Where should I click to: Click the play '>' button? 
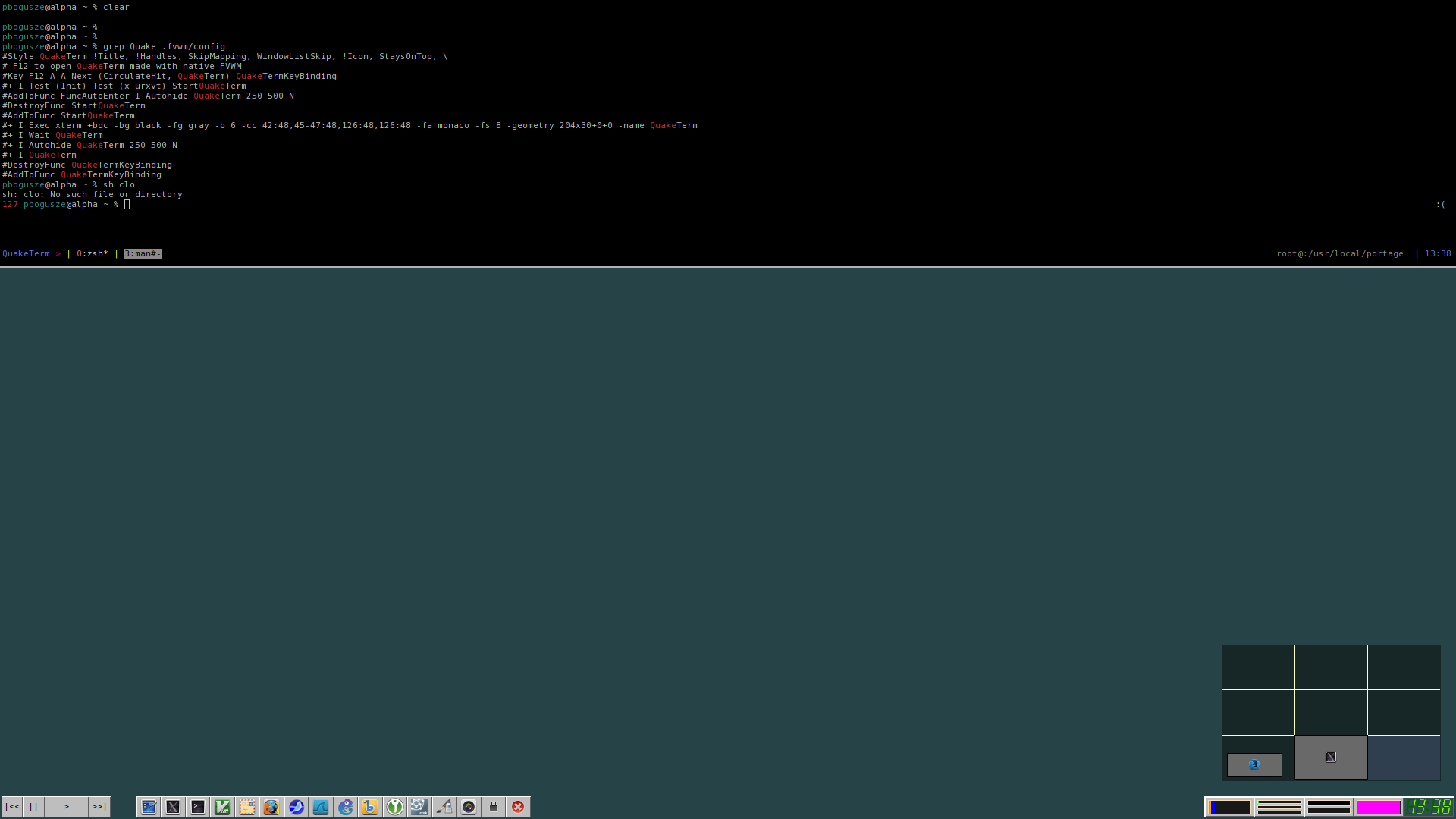67,807
